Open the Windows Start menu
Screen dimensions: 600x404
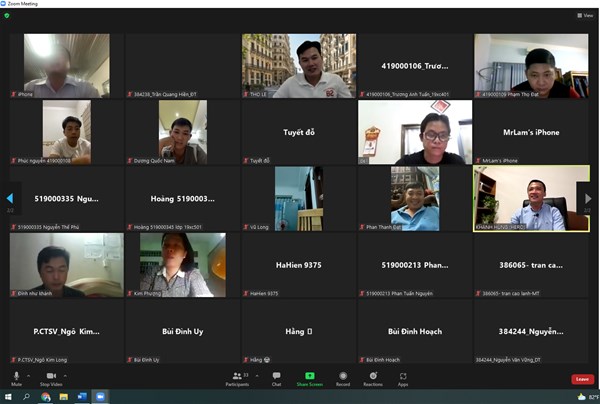pos(6,397)
